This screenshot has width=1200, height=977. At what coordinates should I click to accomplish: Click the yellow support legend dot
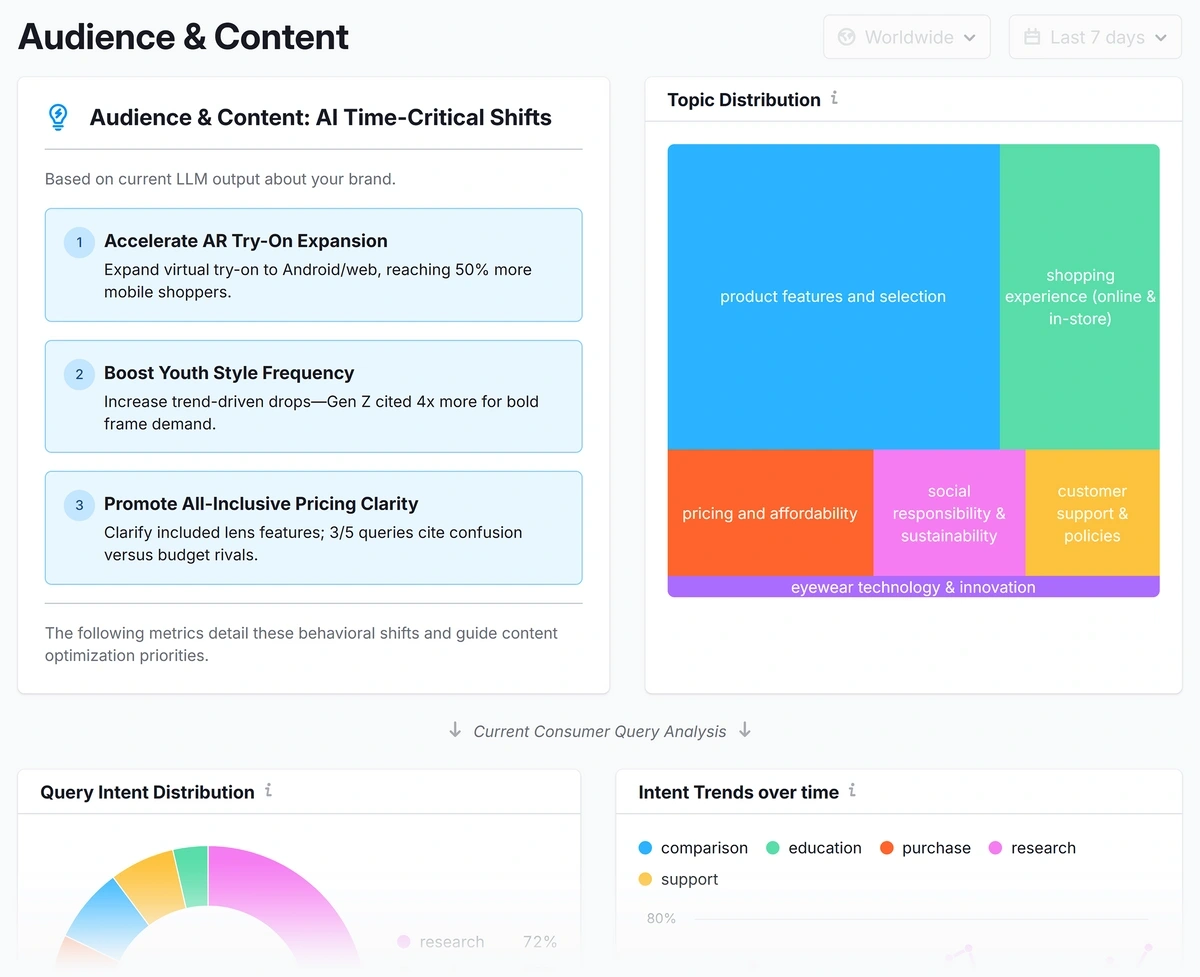tap(645, 879)
